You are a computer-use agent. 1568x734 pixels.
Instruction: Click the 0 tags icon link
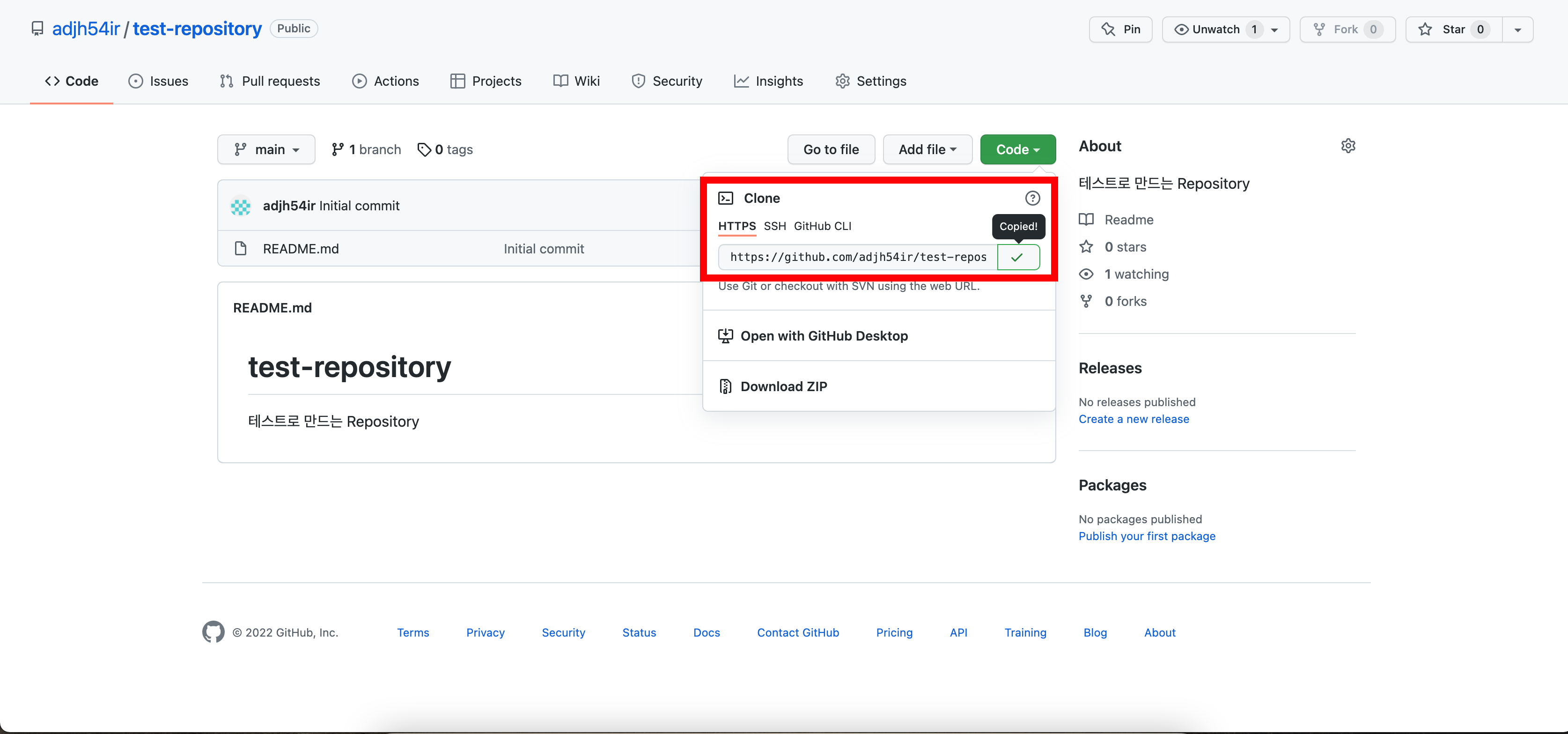(445, 149)
